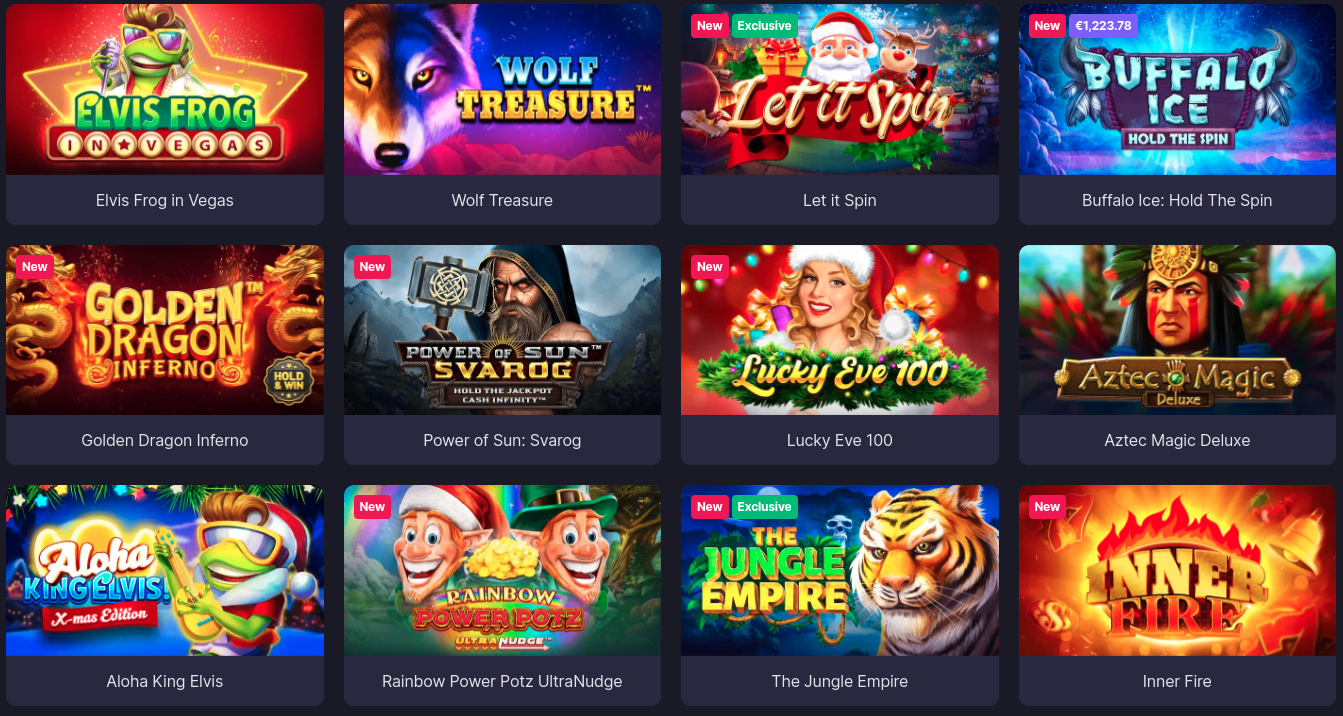
Task: Click the Rainbow Power Potz UltraNudge title
Action: (502, 681)
